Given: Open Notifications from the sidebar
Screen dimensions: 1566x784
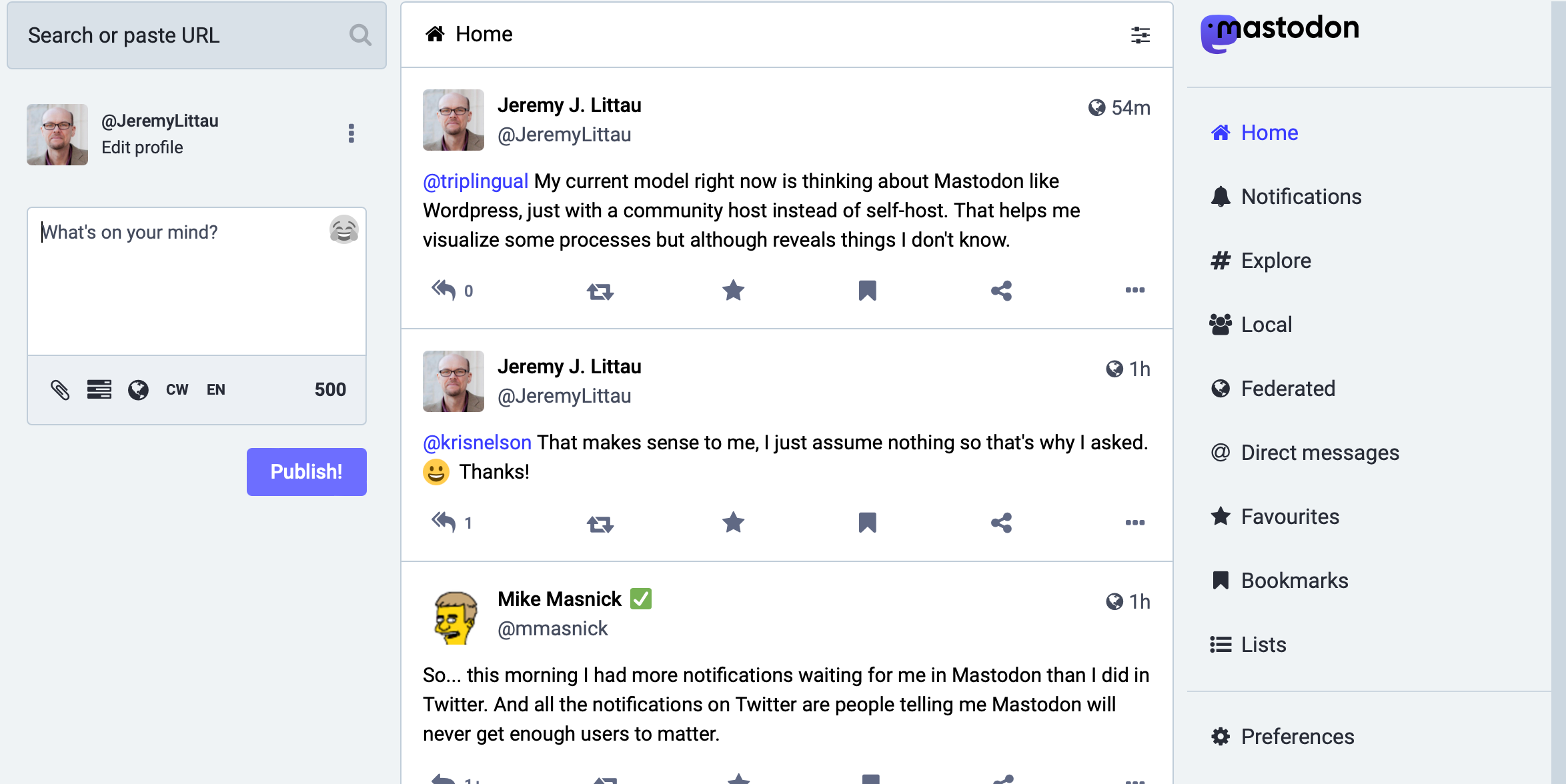Looking at the screenshot, I should pyautogui.click(x=1301, y=197).
